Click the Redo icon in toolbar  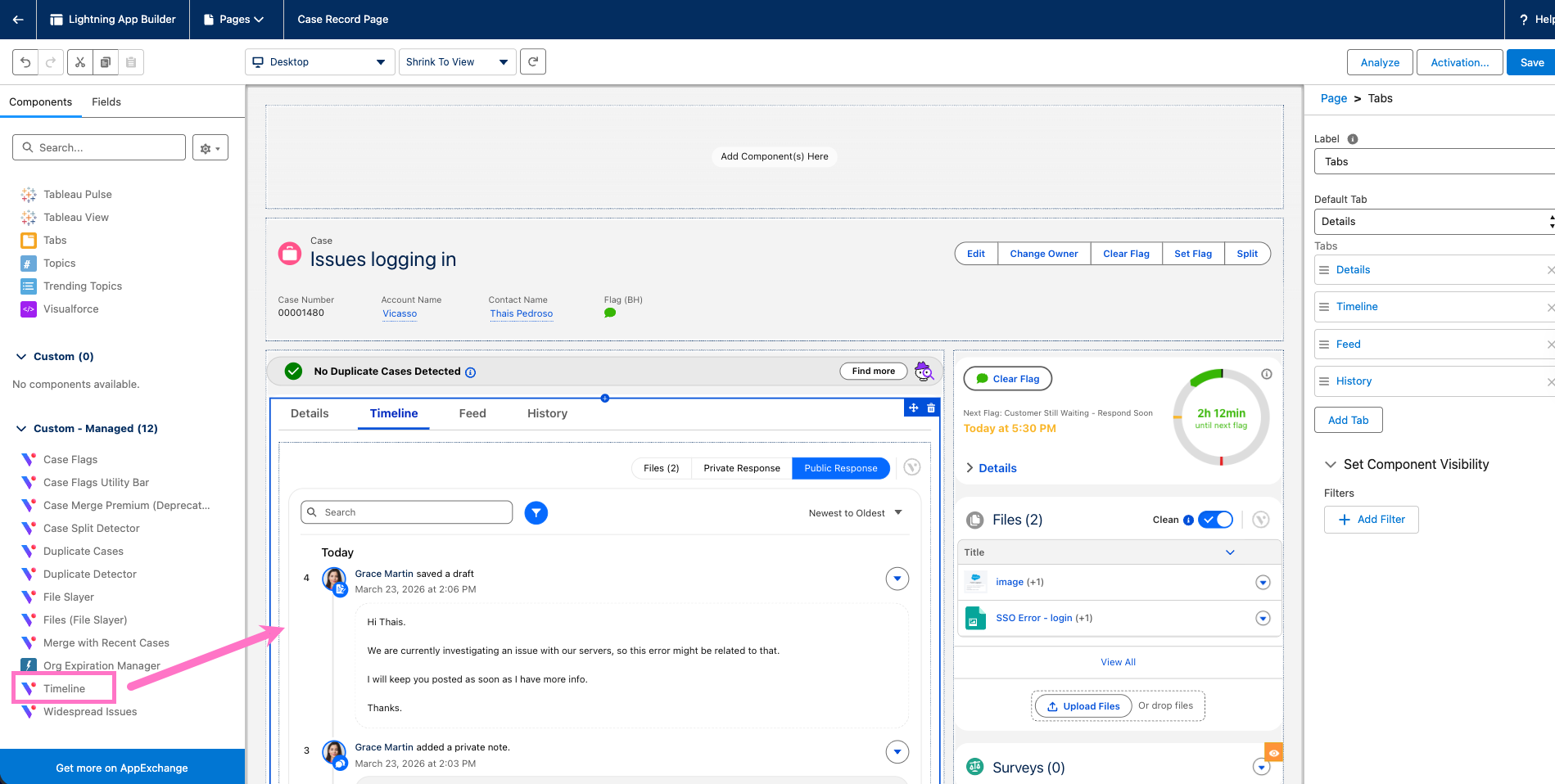(x=51, y=62)
